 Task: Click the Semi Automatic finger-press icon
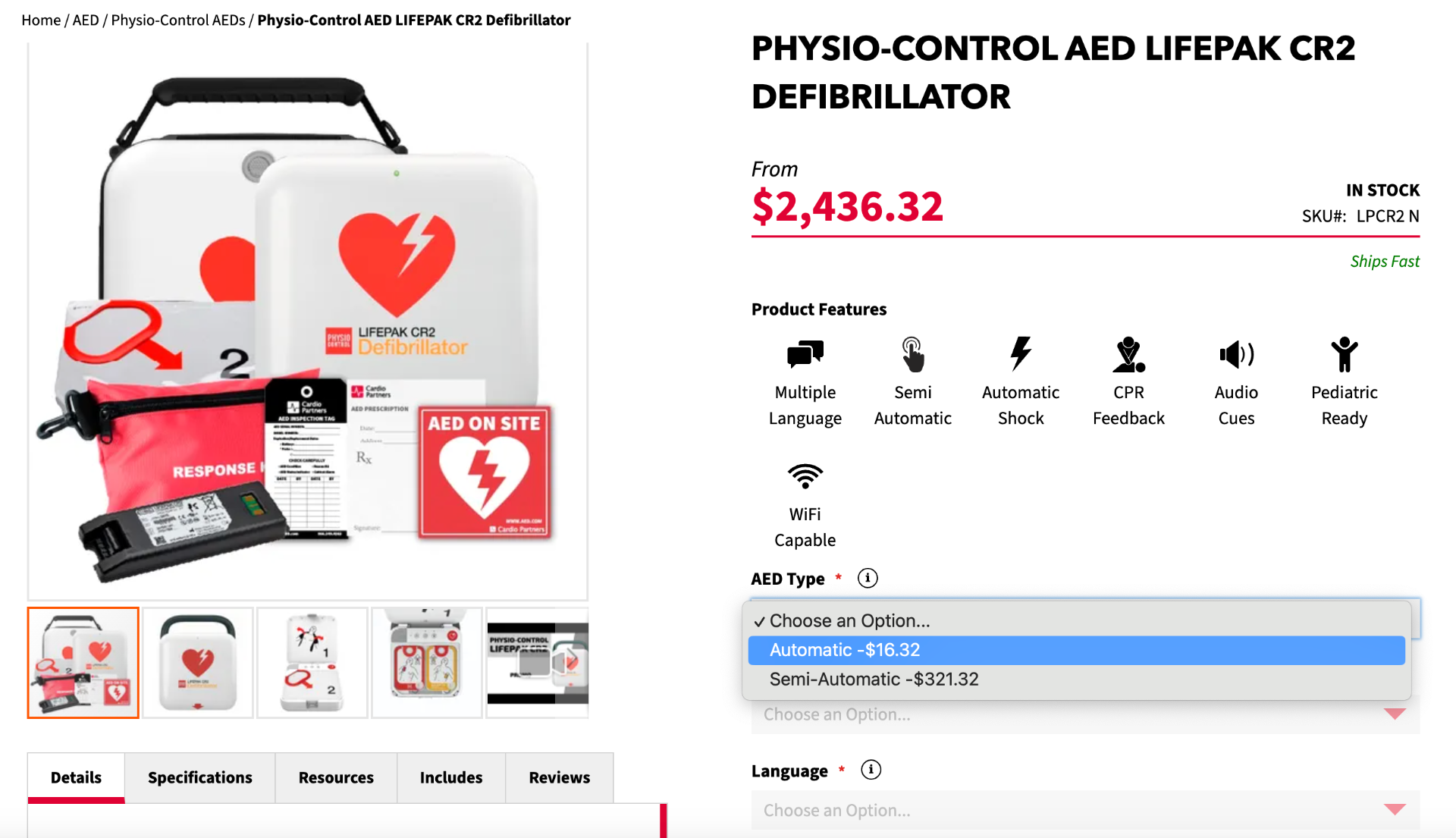(912, 354)
